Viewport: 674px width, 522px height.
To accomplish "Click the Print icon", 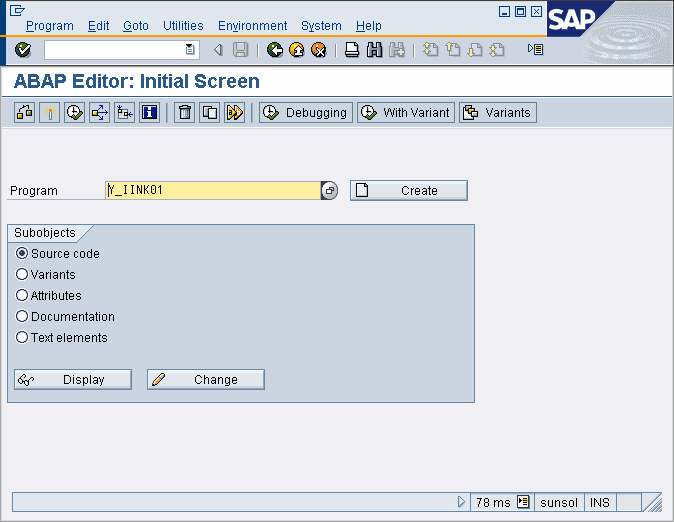I will [x=352, y=50].
